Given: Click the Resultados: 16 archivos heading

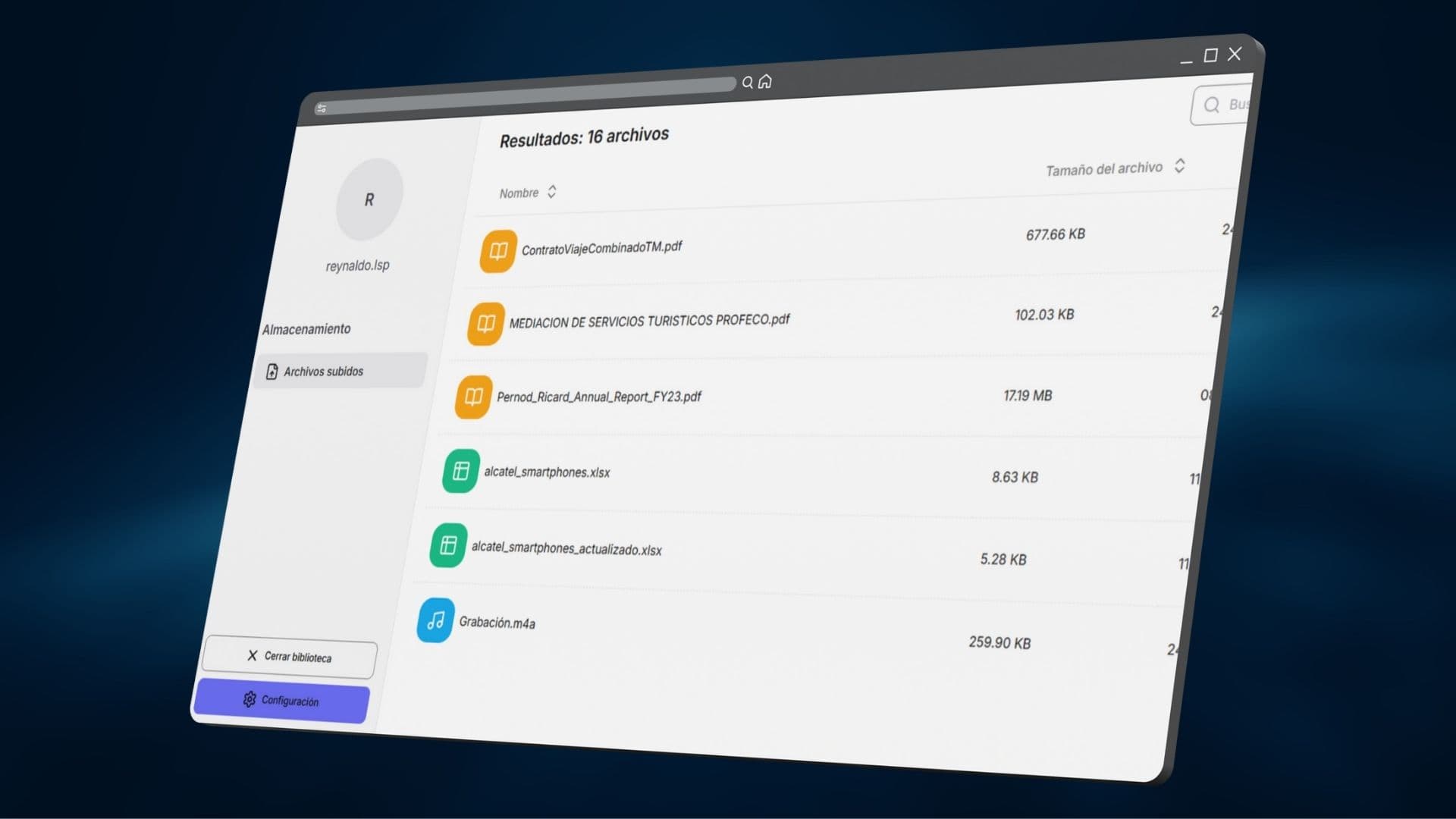Looking at the screenshot, I should tap(584, 137).
